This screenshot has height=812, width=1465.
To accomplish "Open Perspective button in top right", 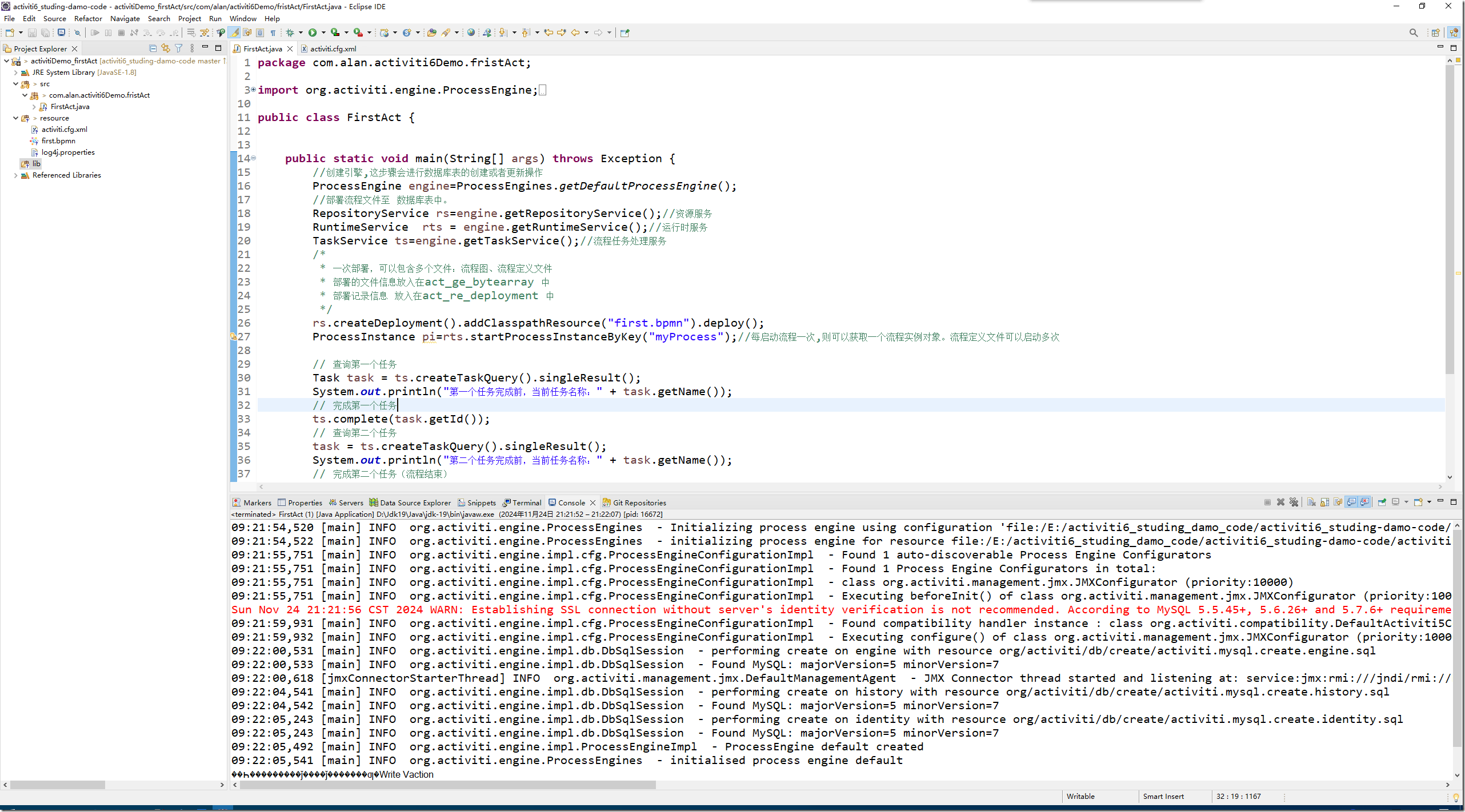I will click(x=1435, y=33).
